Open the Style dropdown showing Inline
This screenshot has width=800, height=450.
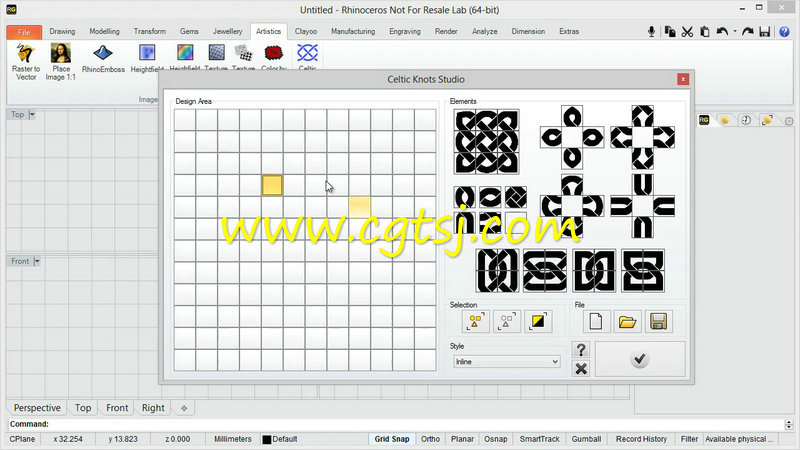click(506, 362)
